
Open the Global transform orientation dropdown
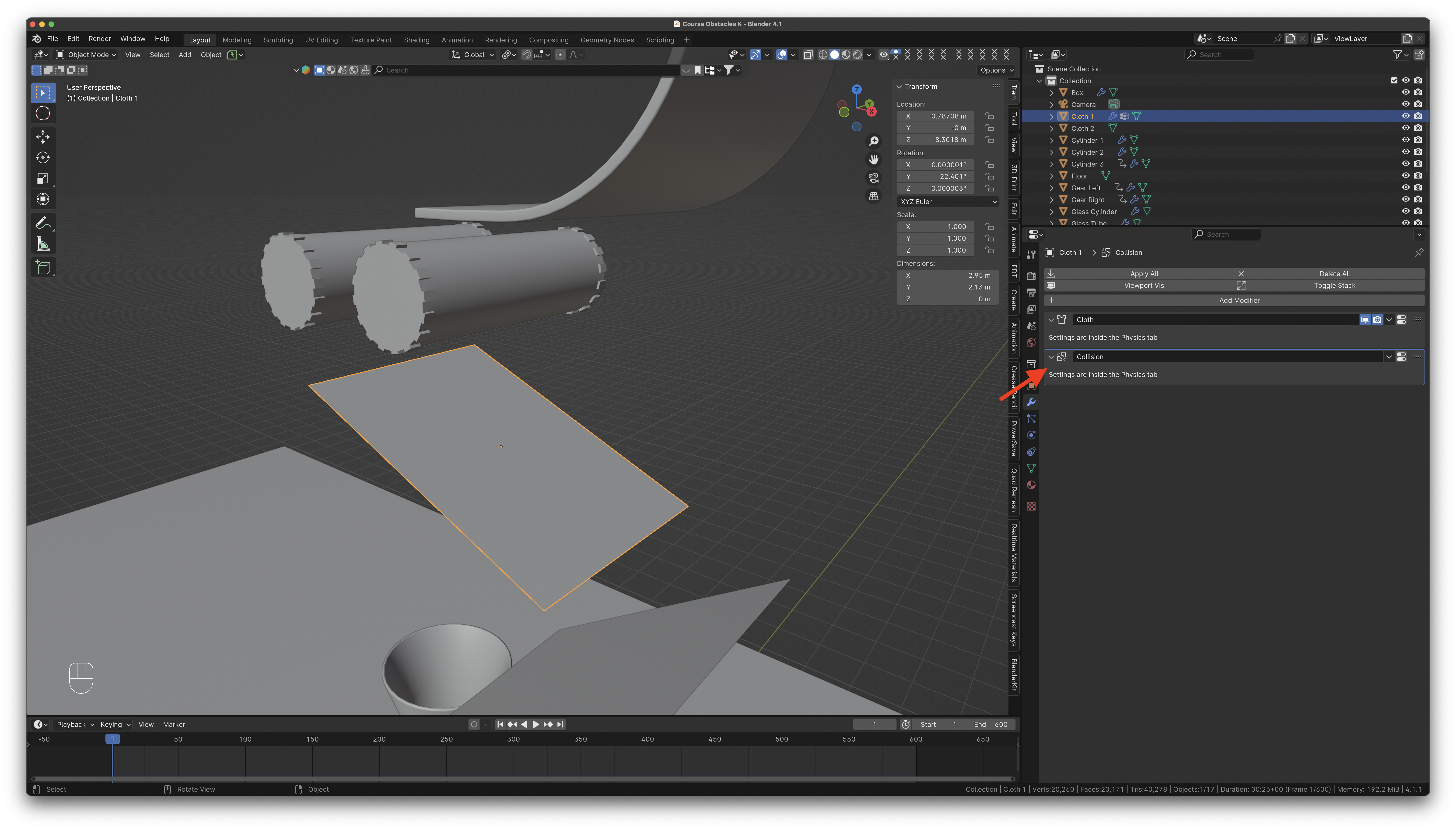click(x=472, y=55)
